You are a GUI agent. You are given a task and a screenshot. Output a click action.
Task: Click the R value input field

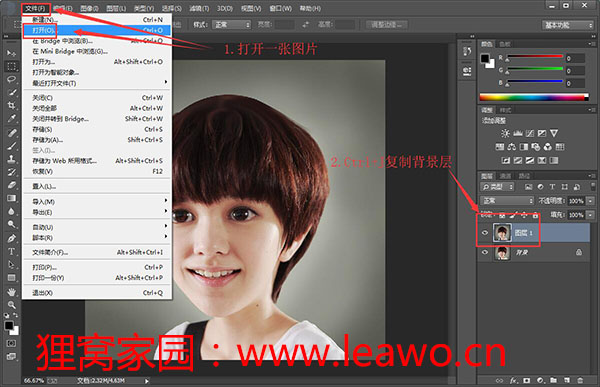pyautogui.click(x=575, y=59)
